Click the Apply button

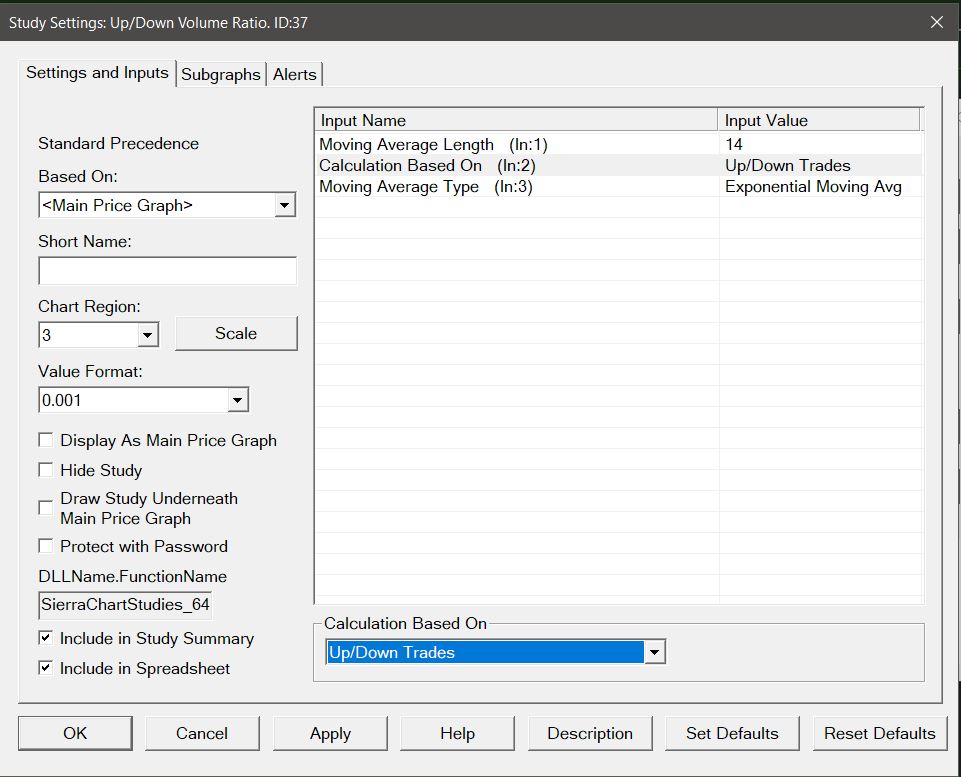[330, 733]
